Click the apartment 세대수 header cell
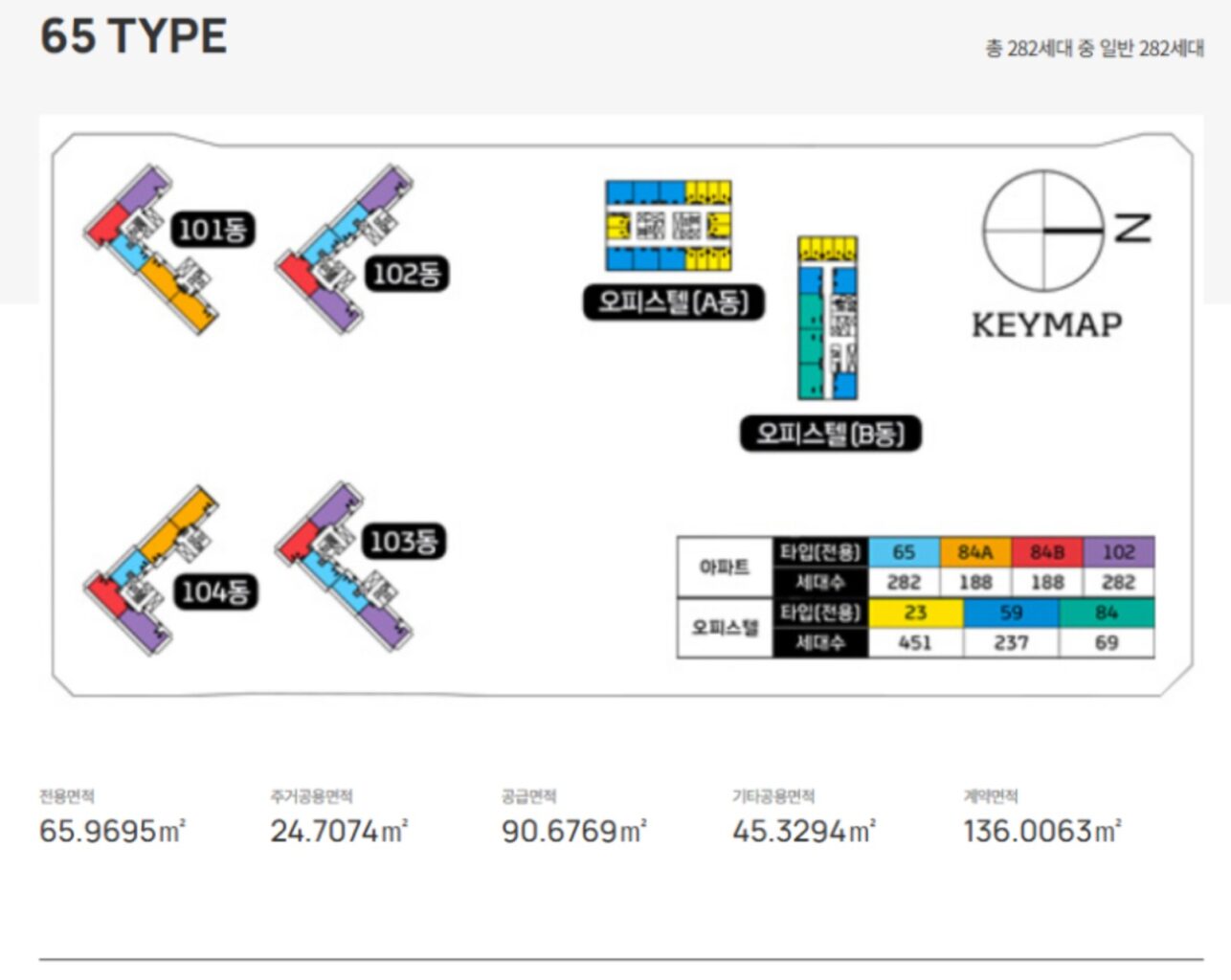The height and width of the screenshot is (980, 1231). [x=820, y=583]
